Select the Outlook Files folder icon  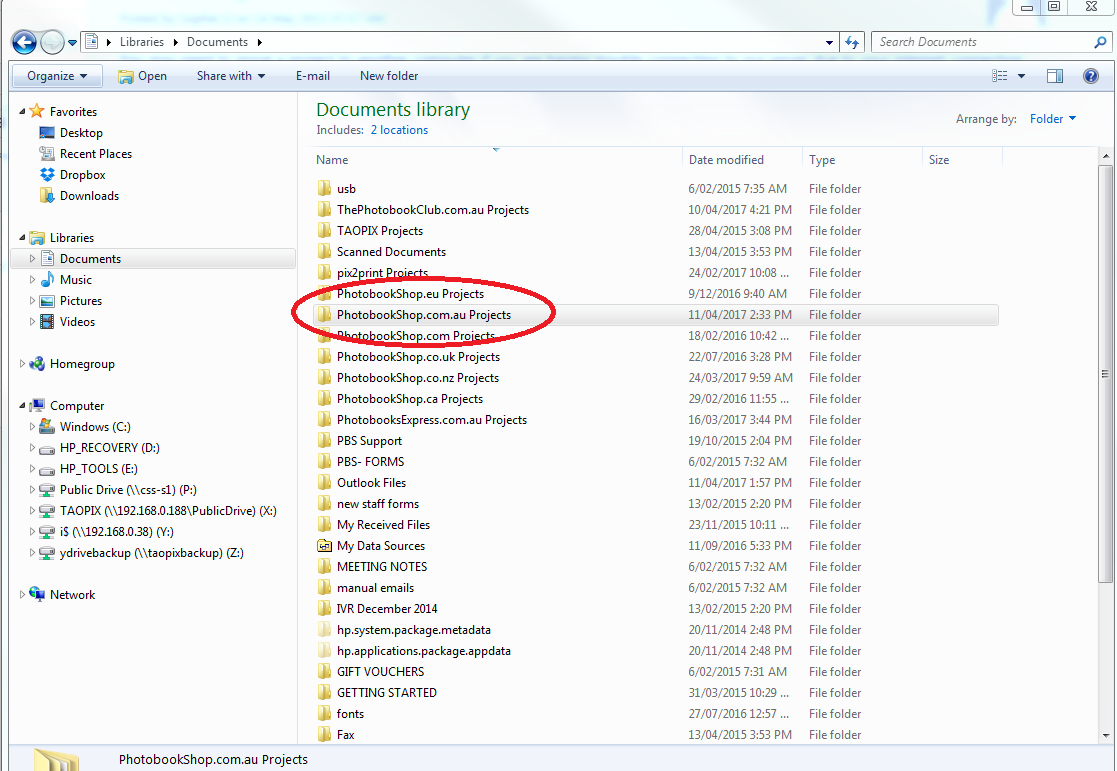click(324, 482)
